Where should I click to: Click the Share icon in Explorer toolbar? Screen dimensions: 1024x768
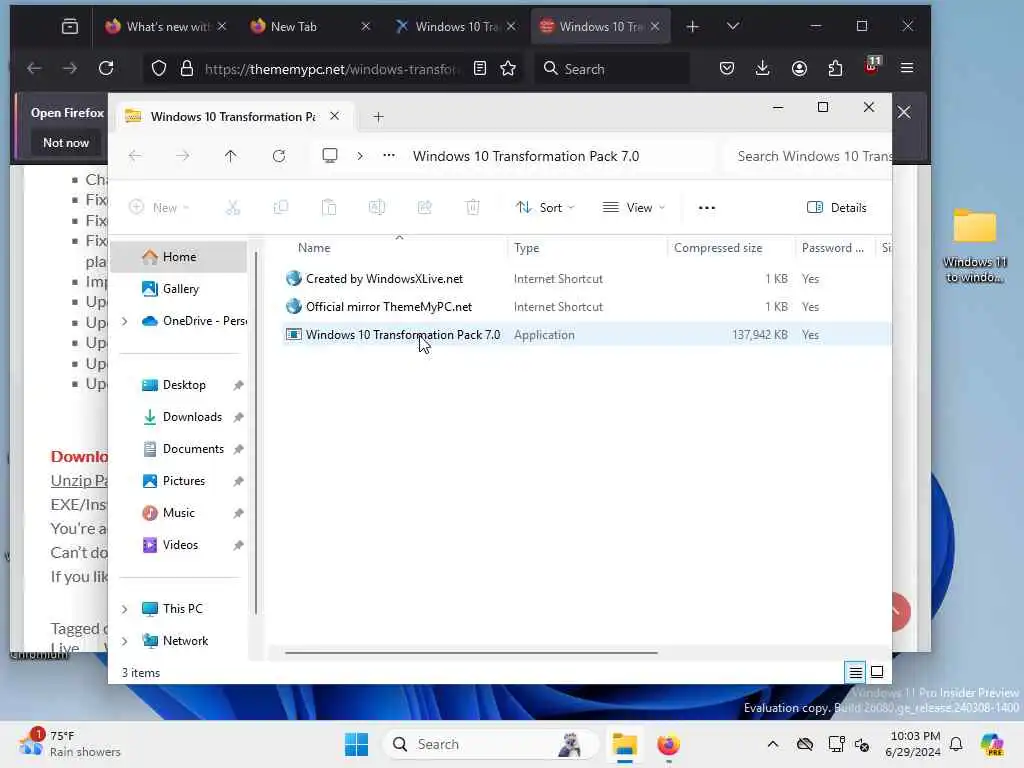click(424, 208)
